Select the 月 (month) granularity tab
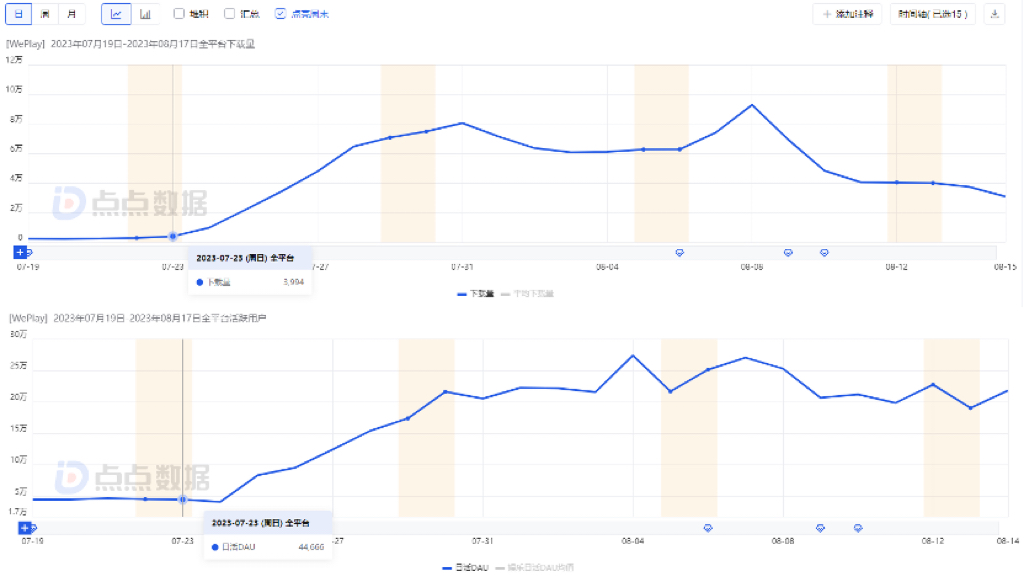 click(x=71, y=14)
